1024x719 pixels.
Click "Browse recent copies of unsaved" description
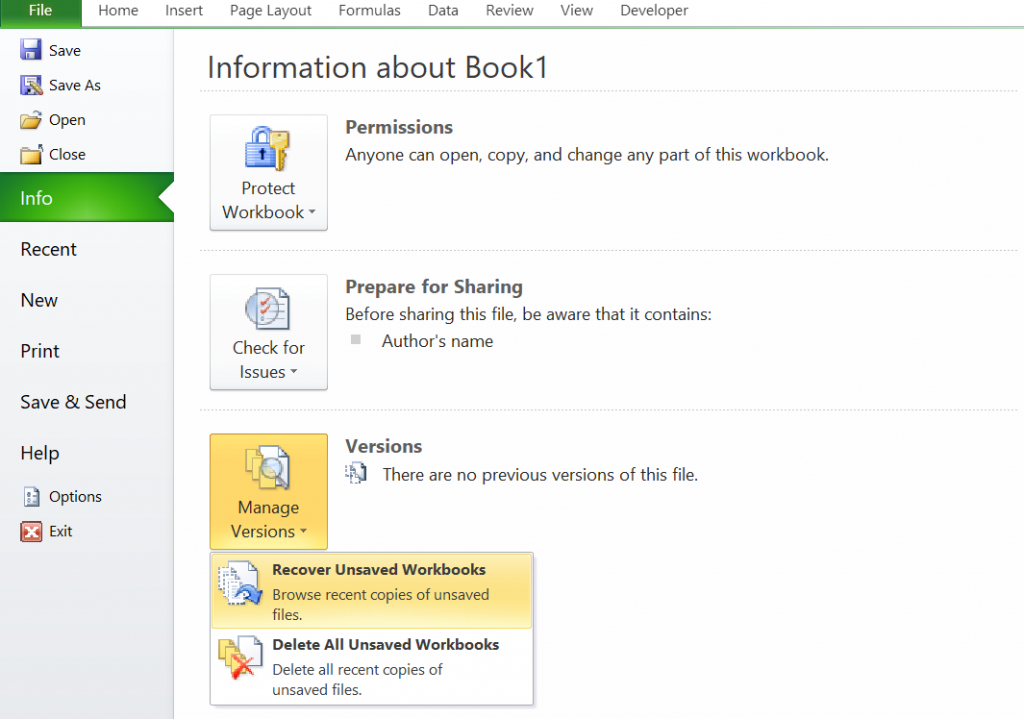click(x=381, y=604)
